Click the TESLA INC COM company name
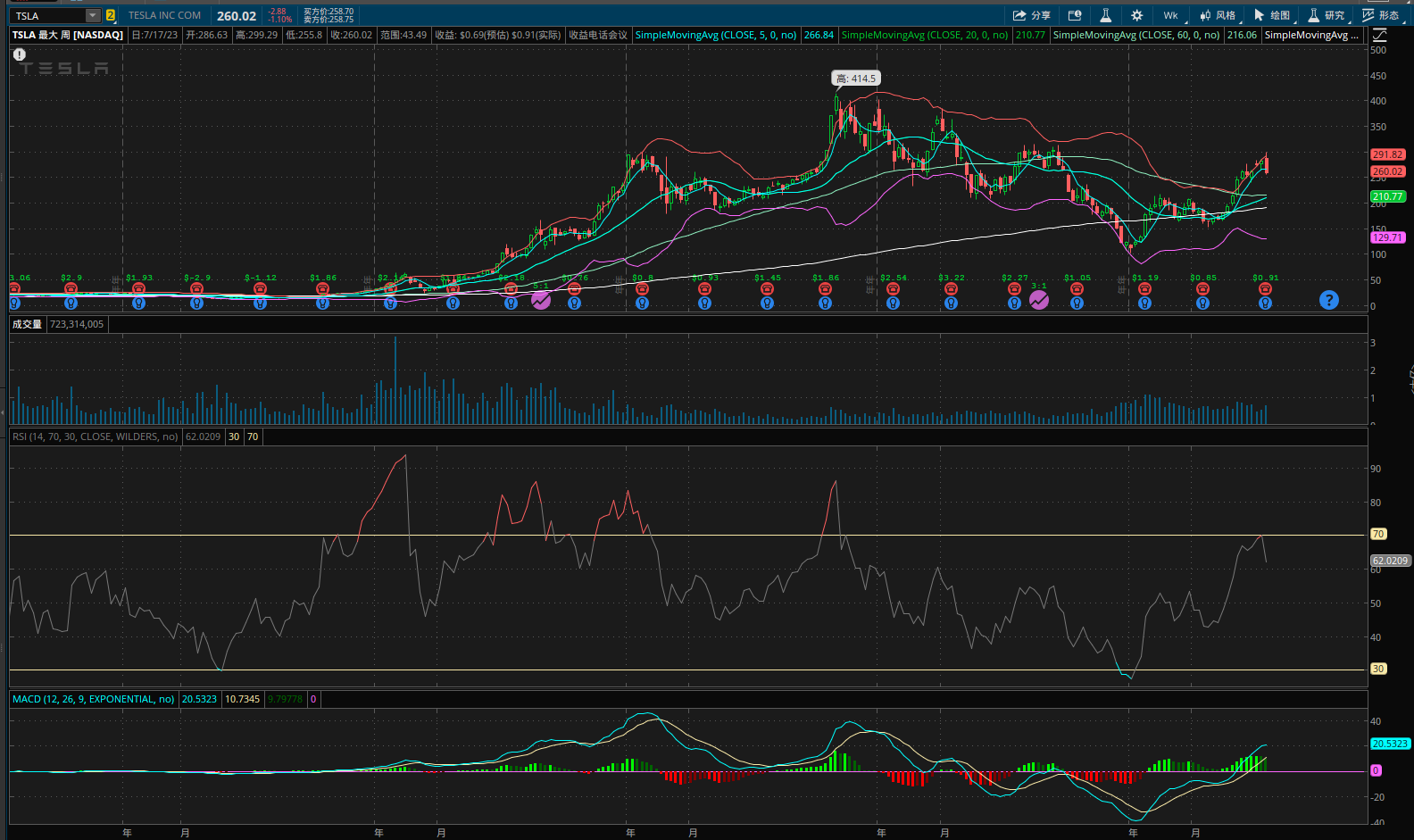The height and width of the screenshot is (840, 1414). [164, 15]
